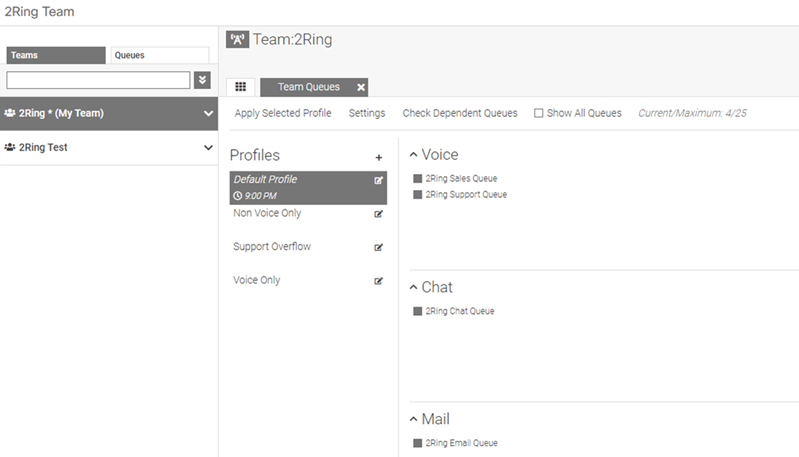Image resolution: width=799 pixels, height=457 pixels.
Task: Toggle the 2Ring Chat Queue checkbox
Action: click(x=417, y=311)
